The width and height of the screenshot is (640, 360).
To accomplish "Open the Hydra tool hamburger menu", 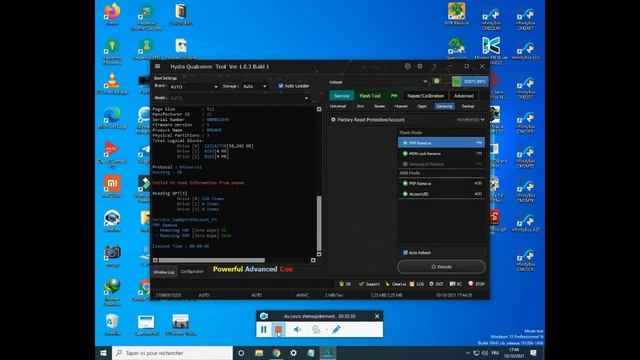I will pos(158,66).
